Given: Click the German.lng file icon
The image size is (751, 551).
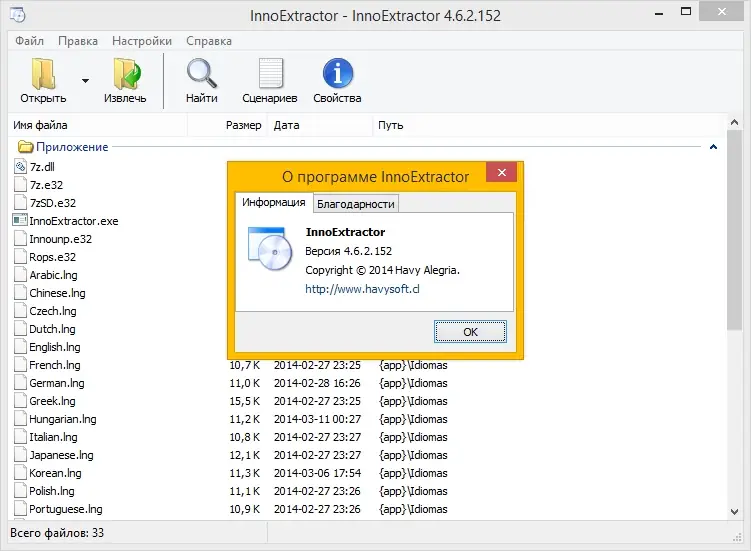Looking at the screenshot, I should [x=20, y=383].
